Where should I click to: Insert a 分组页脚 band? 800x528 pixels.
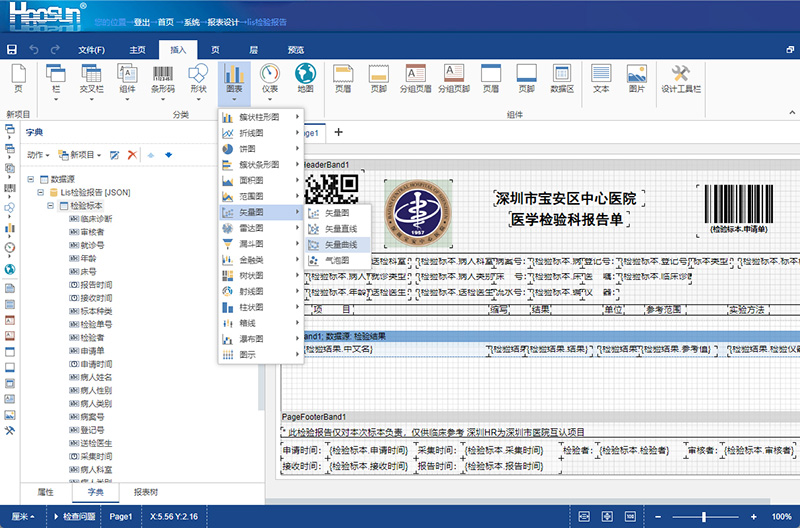[454, 79]
